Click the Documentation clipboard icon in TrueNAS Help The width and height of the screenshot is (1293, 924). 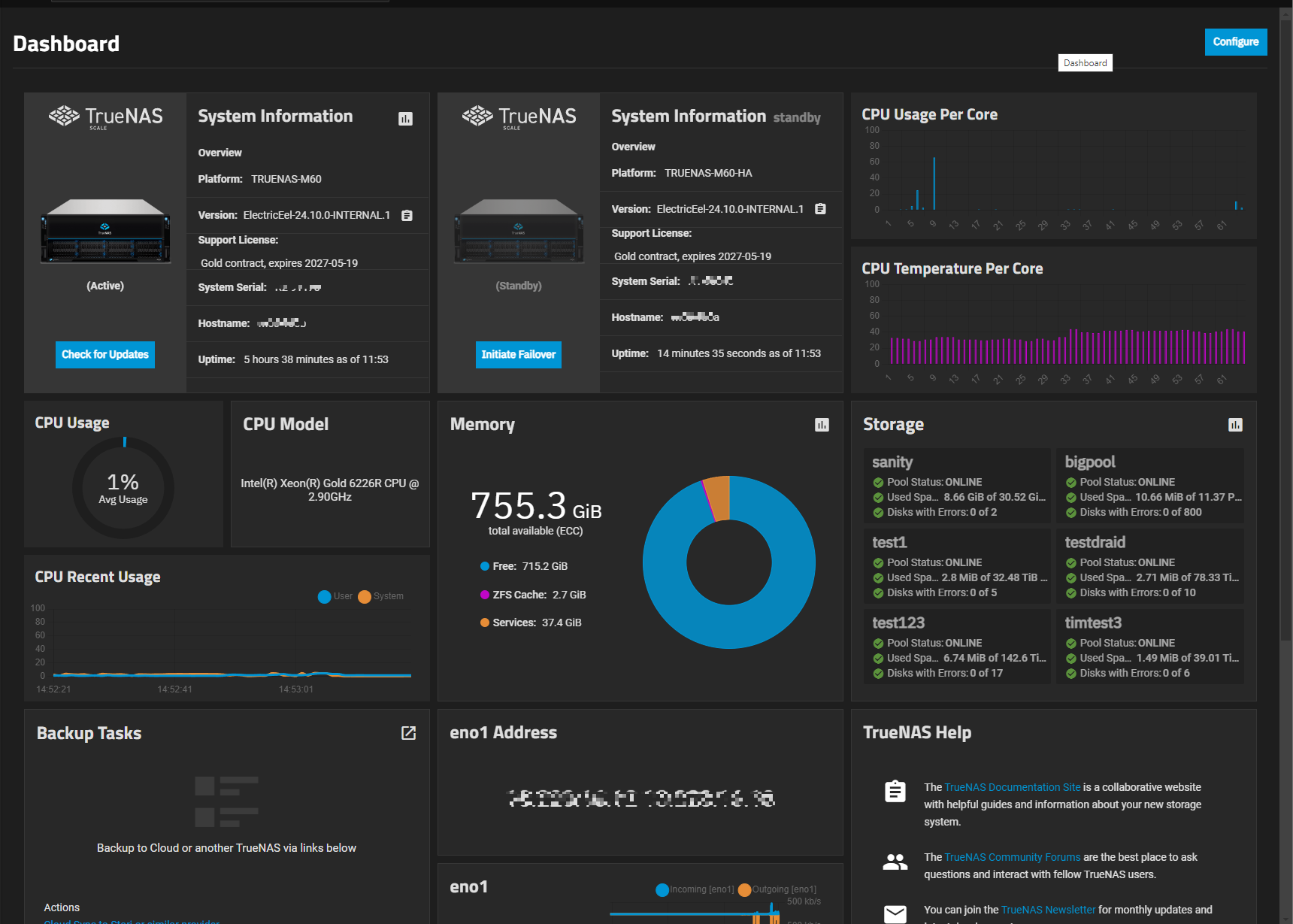coord(895,791)
